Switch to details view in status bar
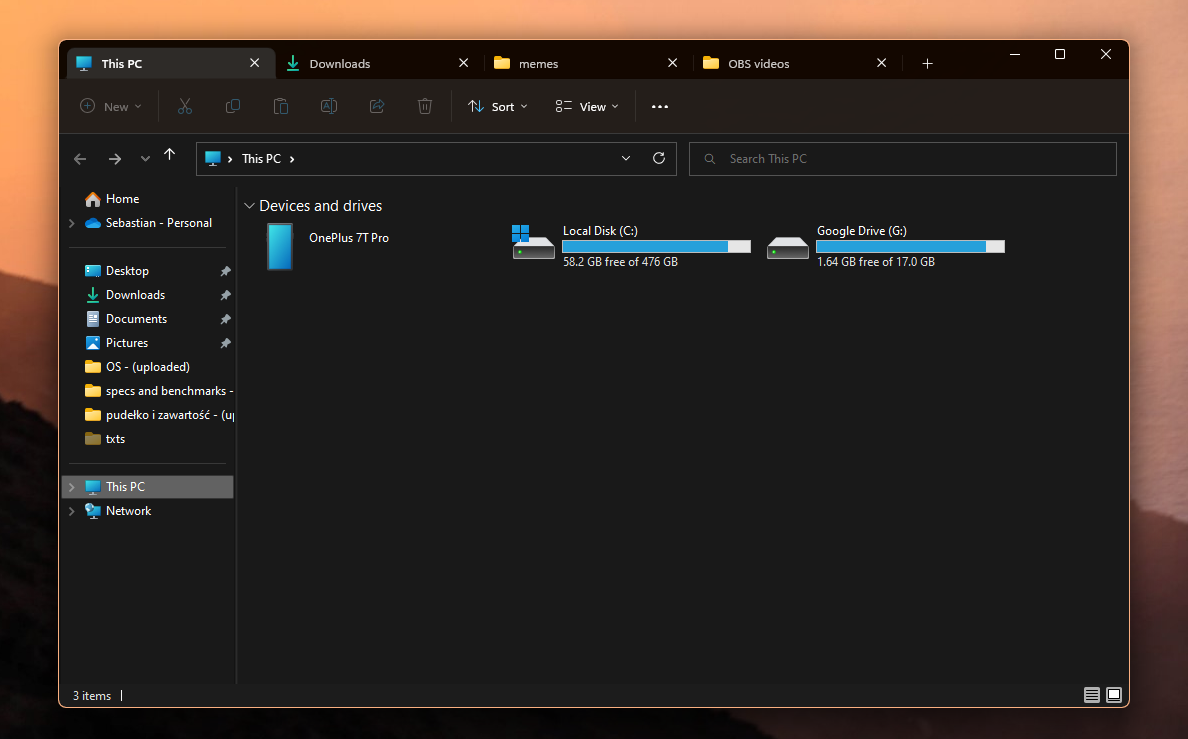The width and height of the screenshot is (1188, 739). coord(1091,695)
